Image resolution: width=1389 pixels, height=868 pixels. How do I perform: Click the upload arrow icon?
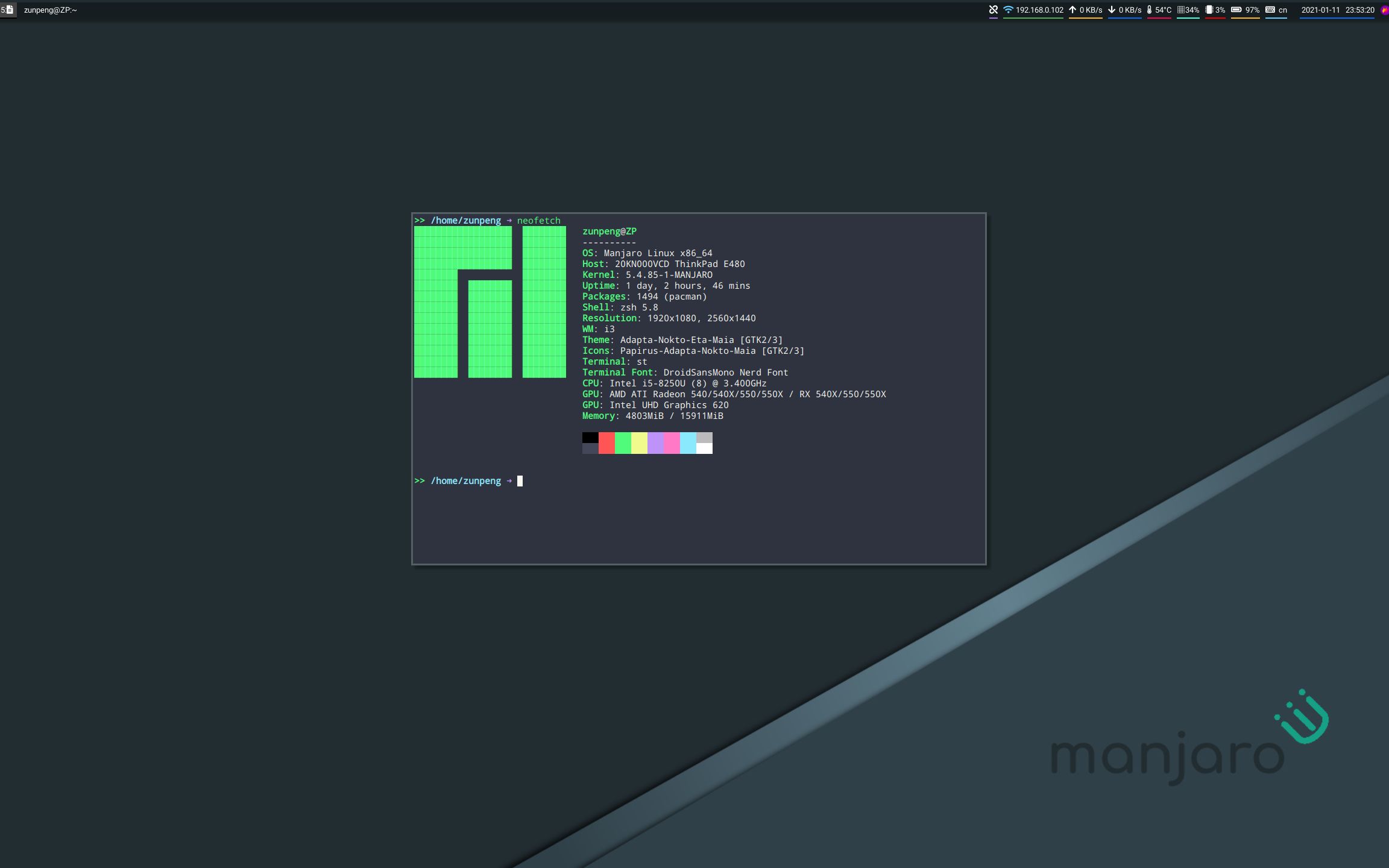1072,10
